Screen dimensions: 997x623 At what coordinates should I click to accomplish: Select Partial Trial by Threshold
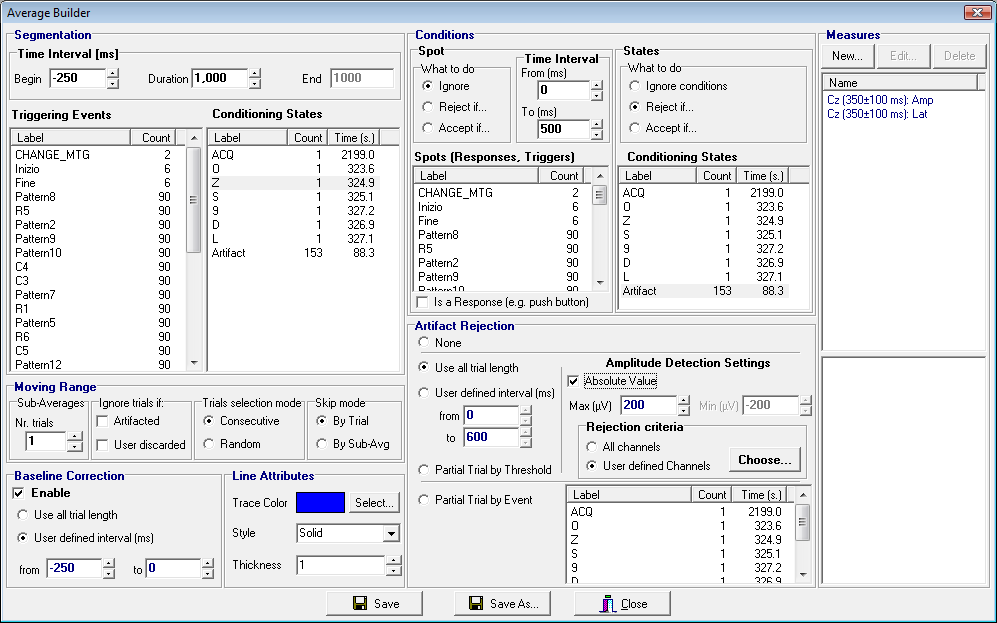(x=423, y=470)
